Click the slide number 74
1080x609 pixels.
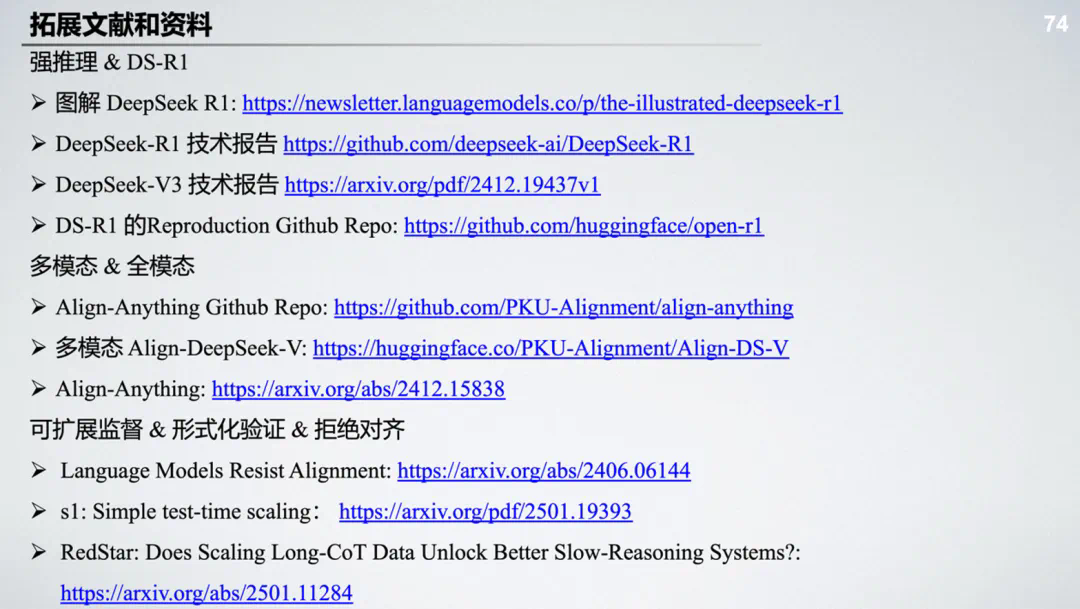coord(1055,24)
